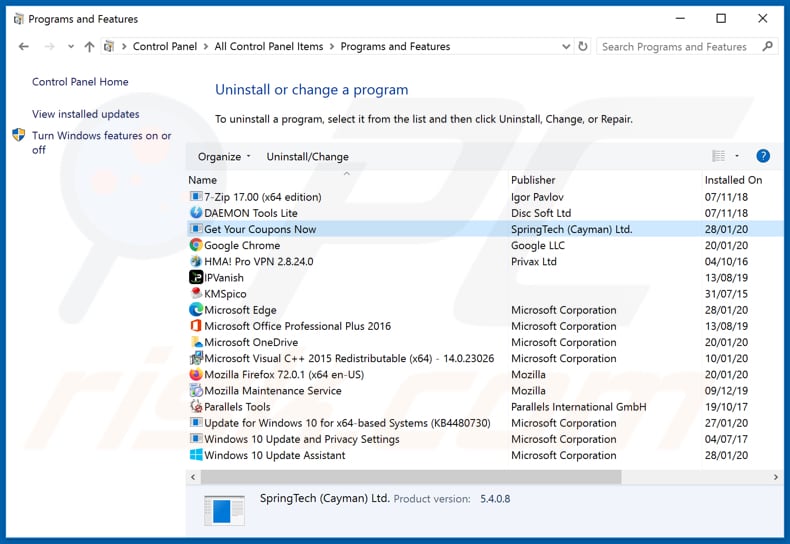
Task: Open Turn Windows features on or off
Action: click(101, 143)
